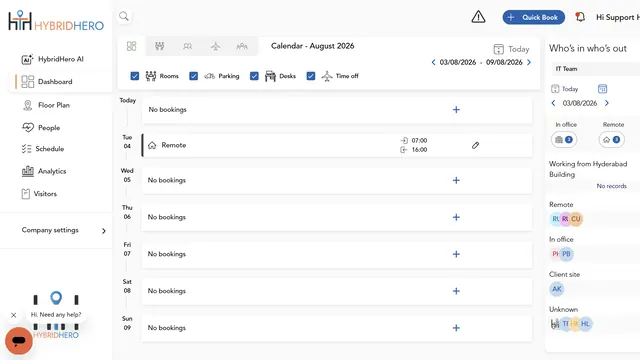Go to next day in Who's in panel
The height and width of the screenshot is (360, 640).
click(x=607, y=103)
